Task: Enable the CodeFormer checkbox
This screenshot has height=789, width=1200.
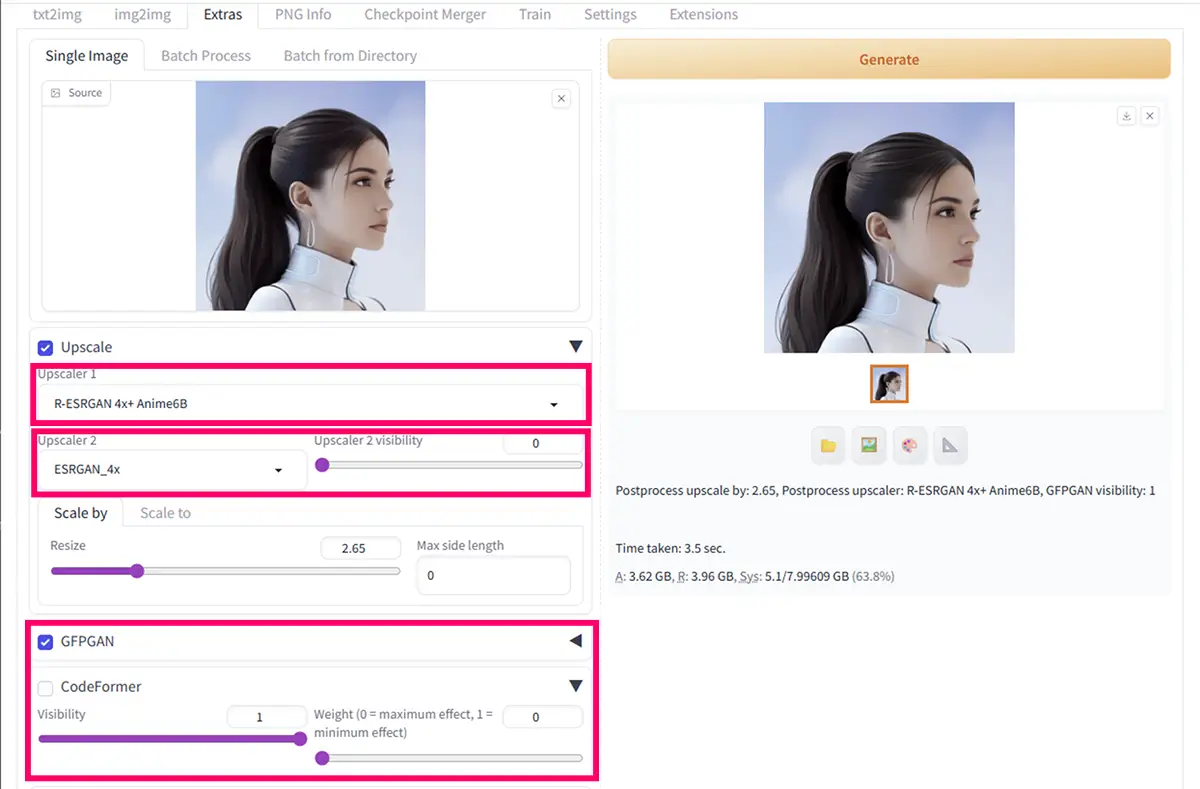Action: (x=45, y=688)
